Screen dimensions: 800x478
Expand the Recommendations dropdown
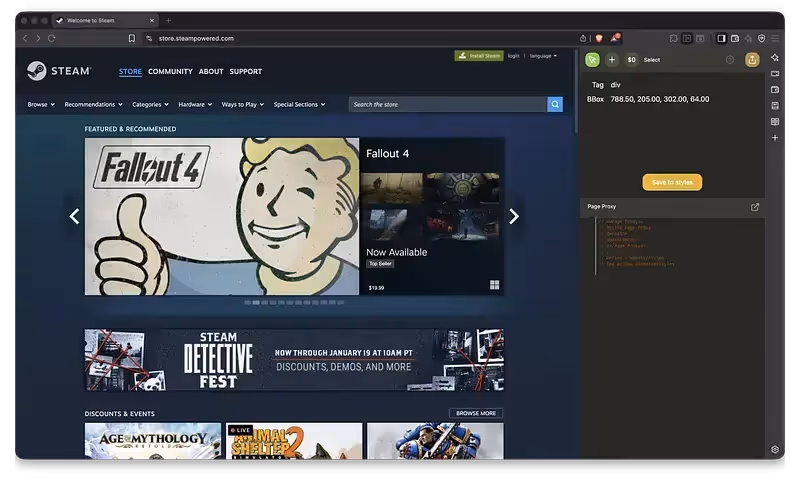93,105
